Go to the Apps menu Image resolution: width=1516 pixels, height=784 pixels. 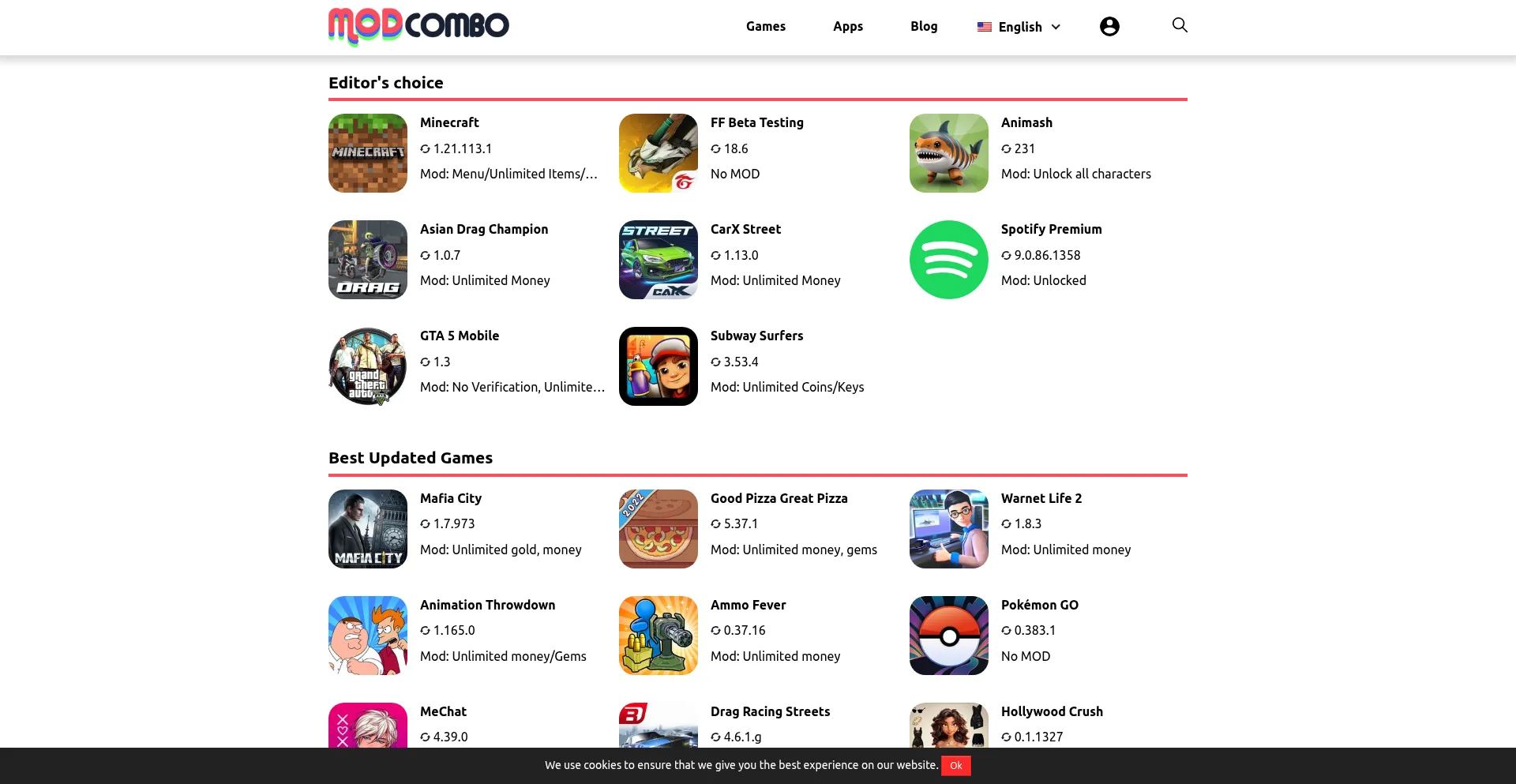pos(848,26)
